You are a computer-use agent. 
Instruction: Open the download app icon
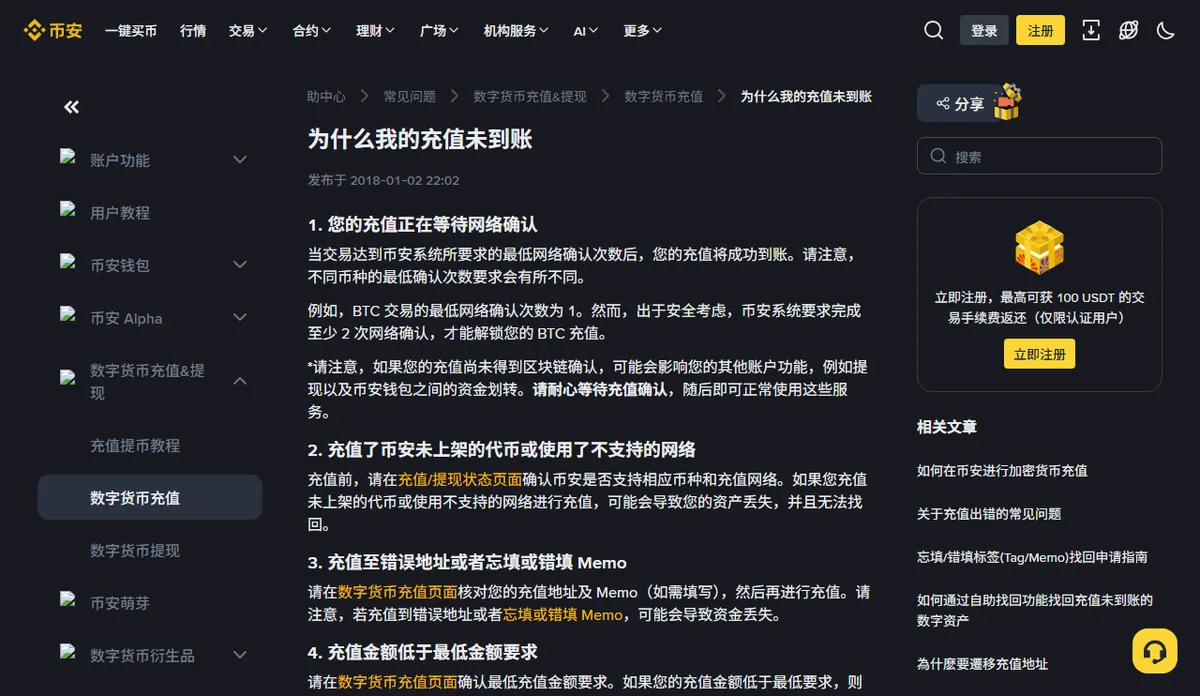tap(1091, 30)
